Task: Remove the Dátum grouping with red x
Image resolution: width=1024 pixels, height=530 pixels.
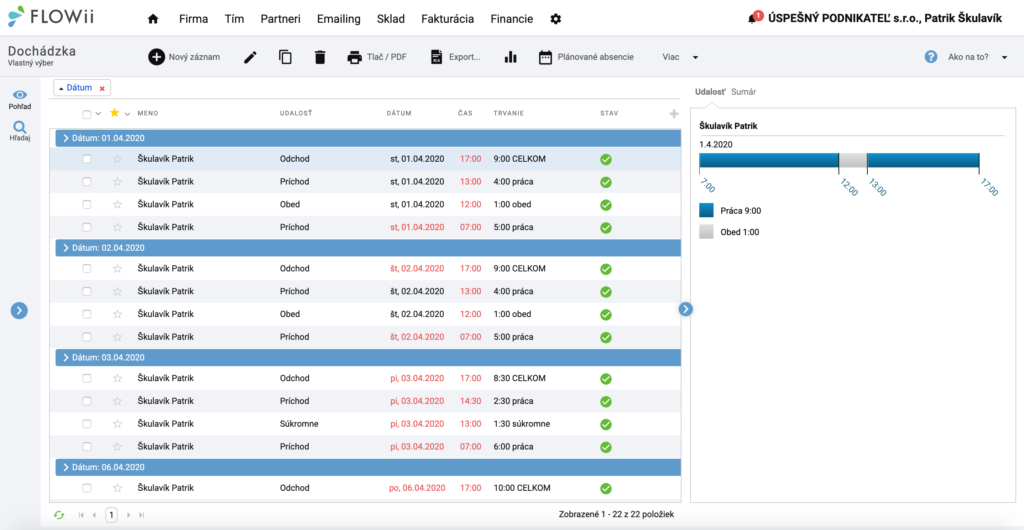Action: pyautogui.click(x=102, y=88)
